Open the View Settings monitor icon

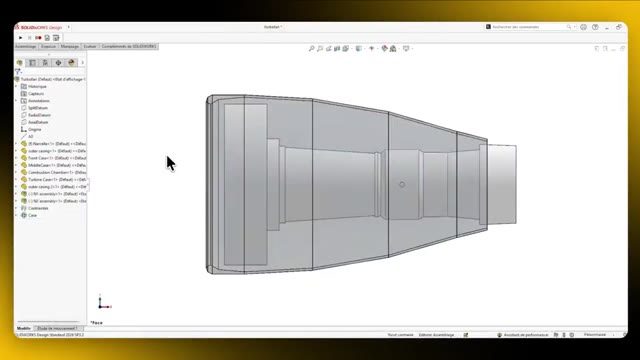pos(406,49)
